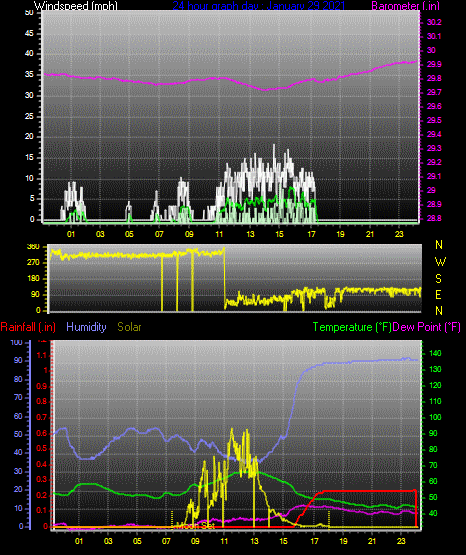This screenshot has width=466, height=555.
Task: Select the 'Solar' legend label
Action: (x=129, y=327)
